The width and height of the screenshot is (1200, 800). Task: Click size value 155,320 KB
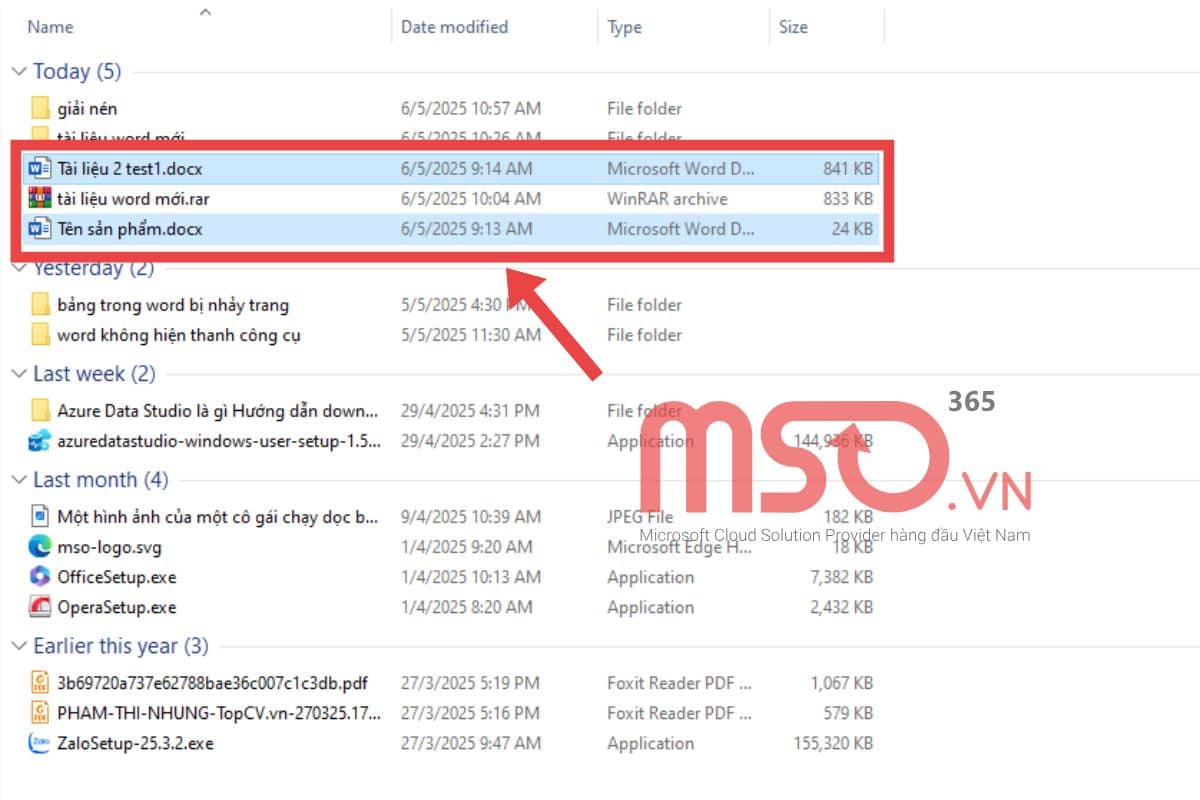pyautogui.click(x=833, y=743)
